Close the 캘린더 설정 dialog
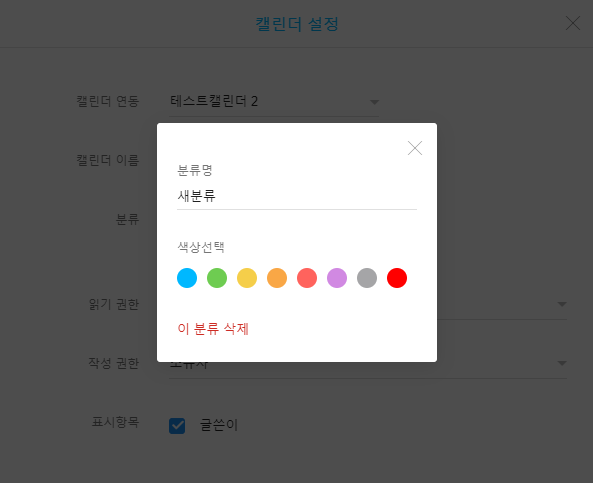The height and width of the screenshot is (483, 593). coord(573,23)
